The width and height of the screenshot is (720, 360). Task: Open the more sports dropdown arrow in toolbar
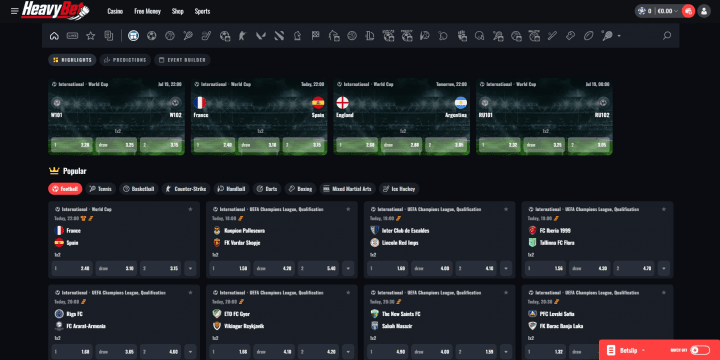click(x=619, y=36)
